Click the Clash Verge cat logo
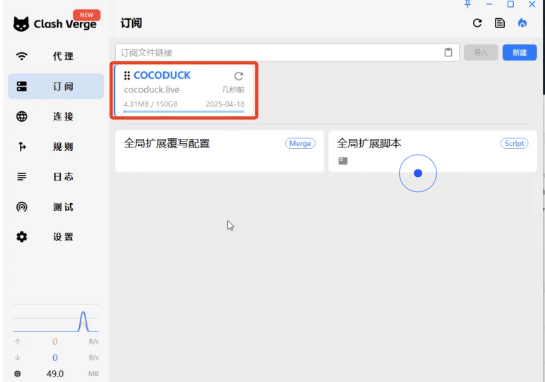This screenshot has width=545, height=382. (21, 24)
